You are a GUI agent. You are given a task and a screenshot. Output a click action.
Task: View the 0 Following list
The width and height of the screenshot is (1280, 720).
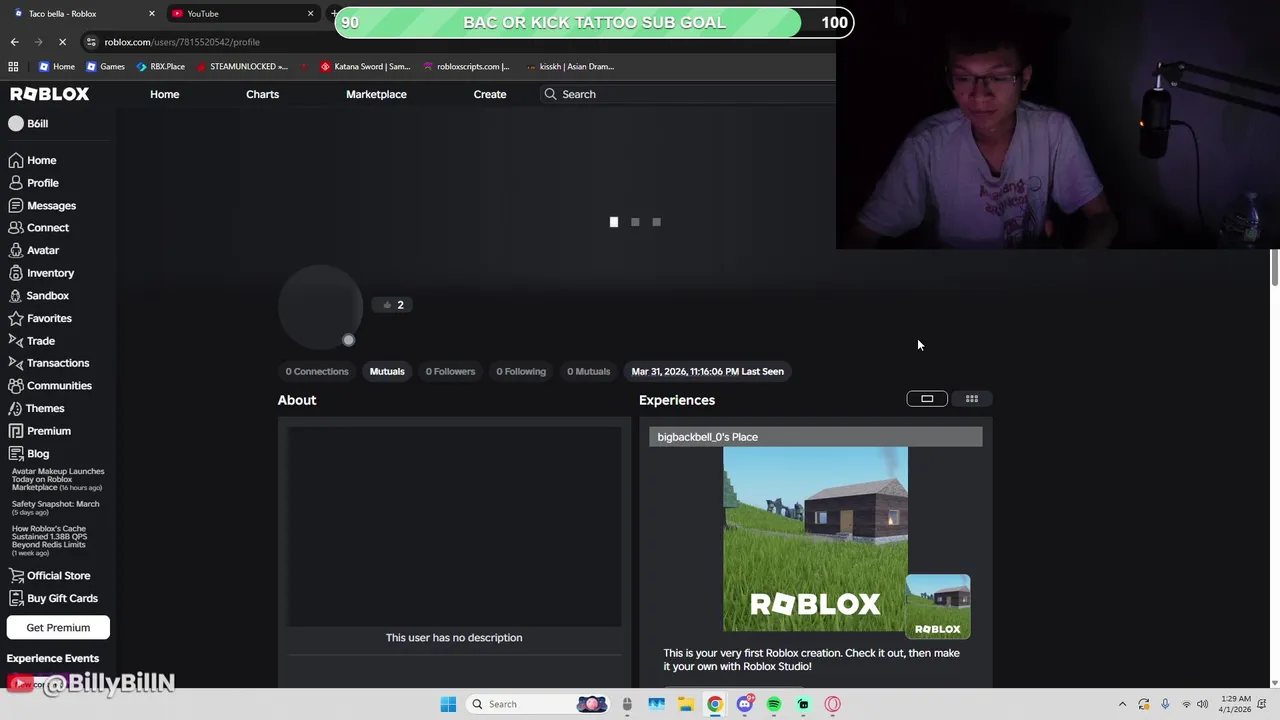tap(521, 371)
